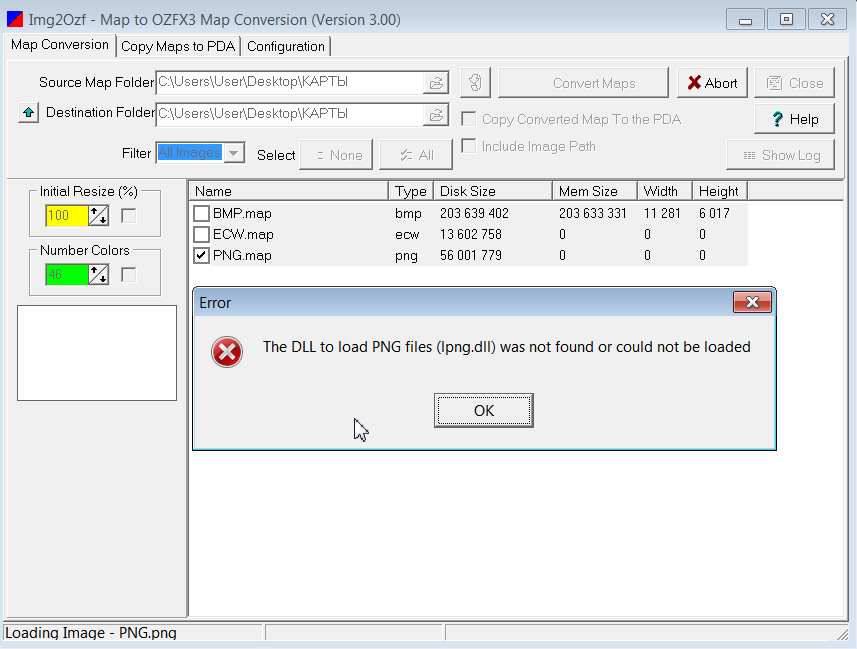Image resolution: width=857 pixels, height=649 pixels.
Task: Close the Error dialog with the X
Action: 752,302
